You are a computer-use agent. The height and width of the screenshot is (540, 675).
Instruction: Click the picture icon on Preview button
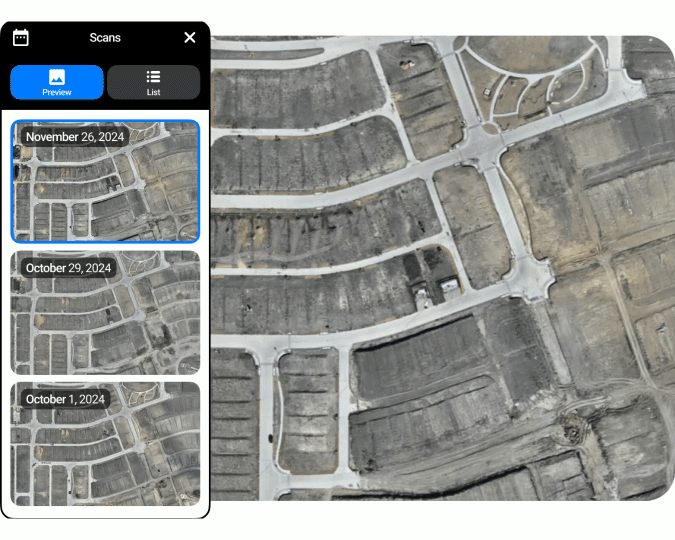pos(57,76)
